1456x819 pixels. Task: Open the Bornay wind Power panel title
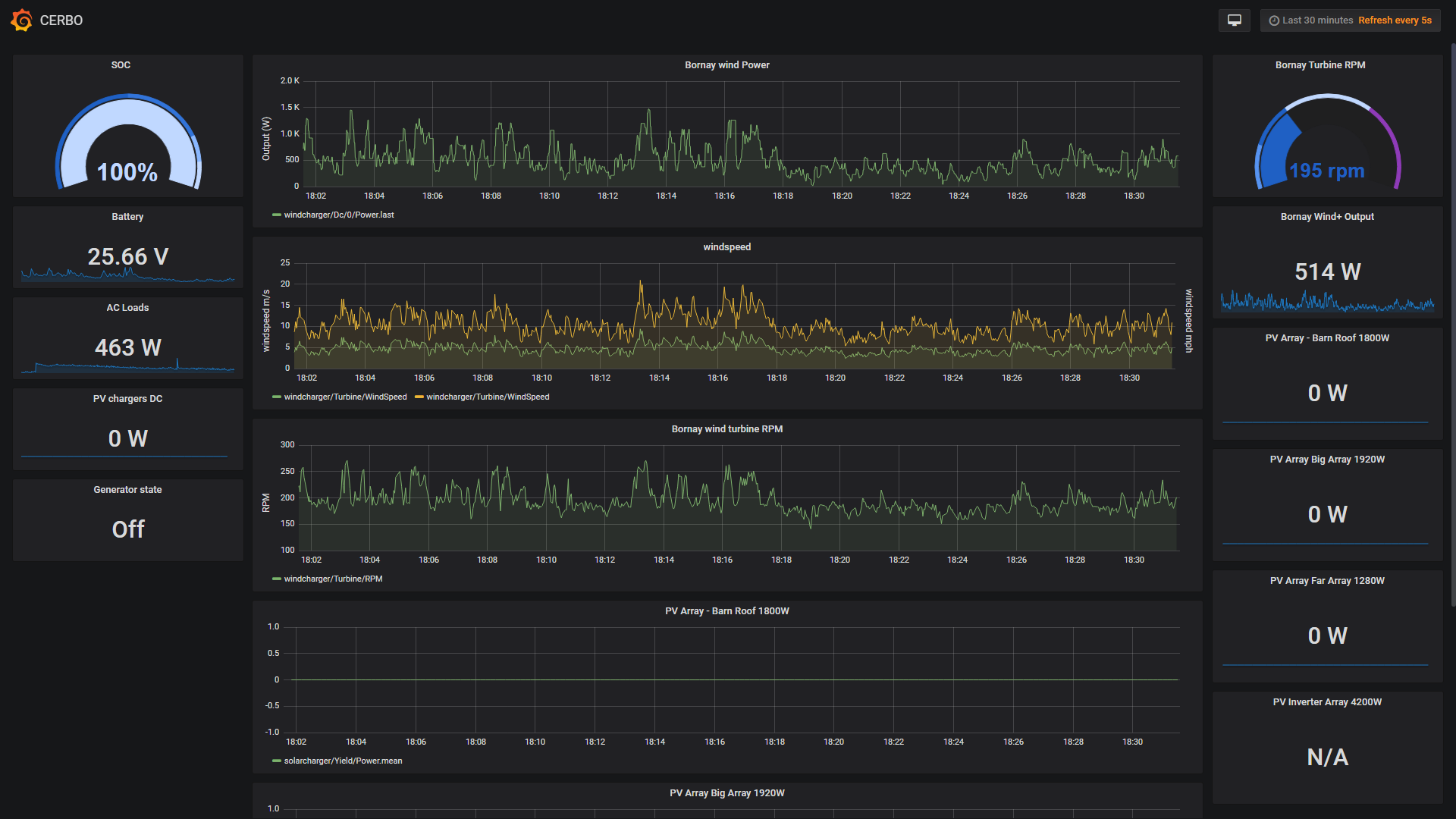coord(727,65)
